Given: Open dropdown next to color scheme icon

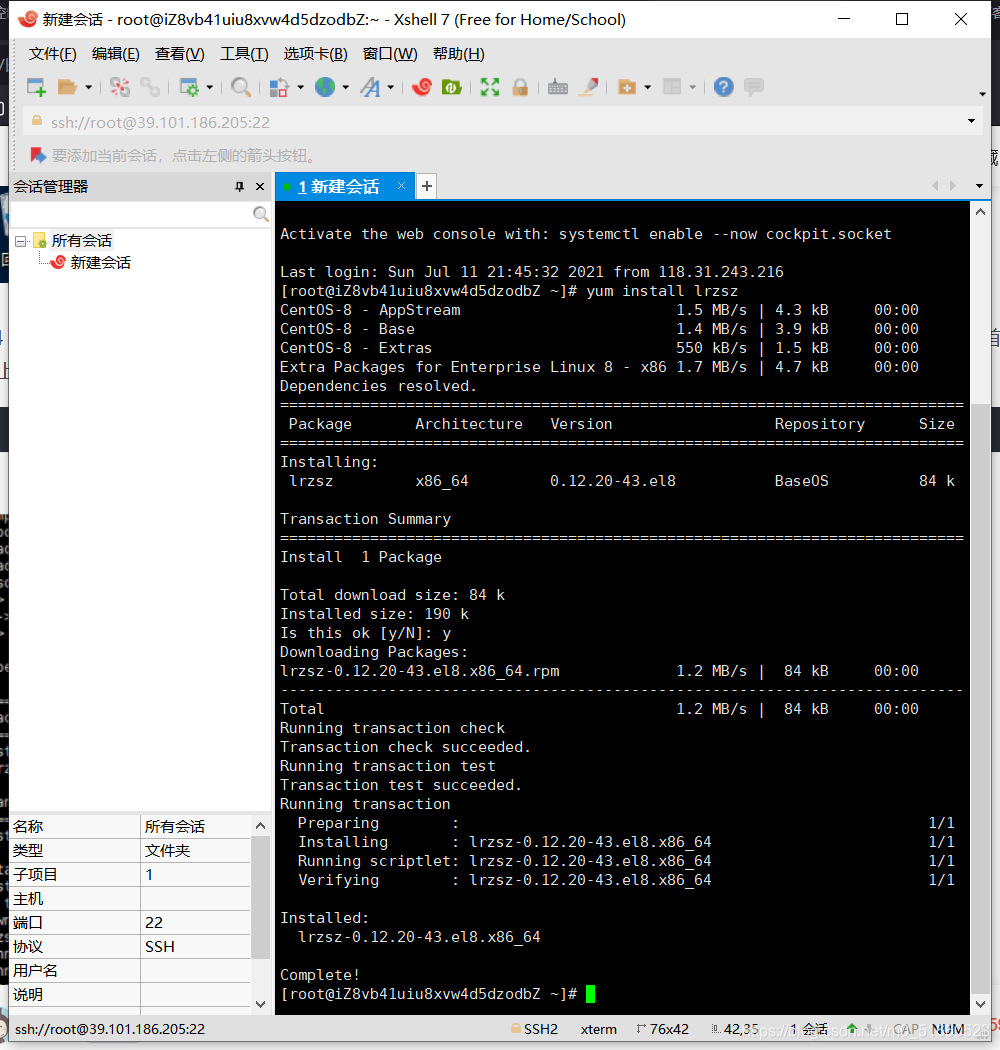Looking at the screenshot, I should pyautogui.click(x=300, y=87).
